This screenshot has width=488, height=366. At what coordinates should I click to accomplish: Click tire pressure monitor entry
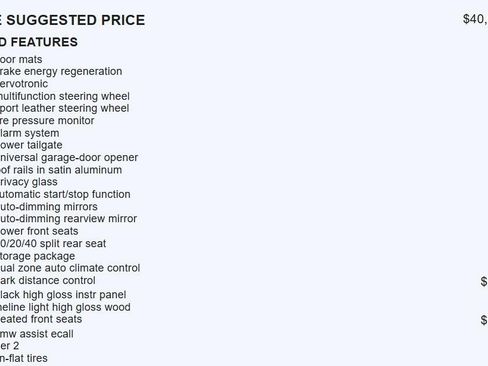47,121
